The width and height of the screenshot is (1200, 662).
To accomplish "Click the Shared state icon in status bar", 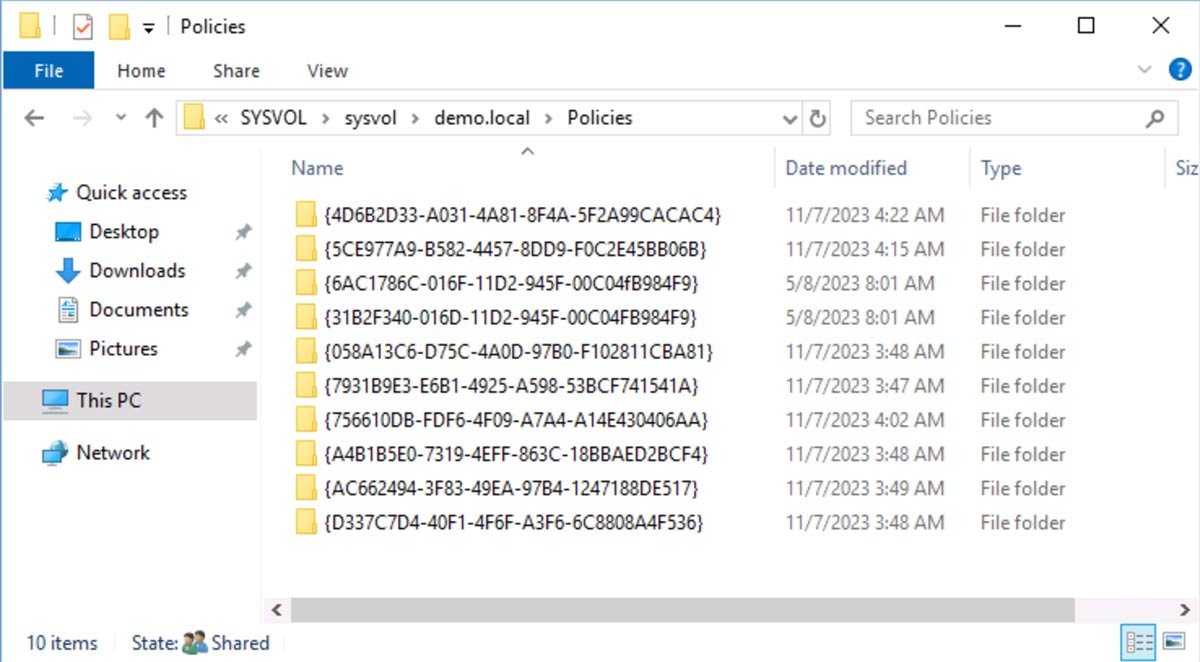I will pos(198,642).
